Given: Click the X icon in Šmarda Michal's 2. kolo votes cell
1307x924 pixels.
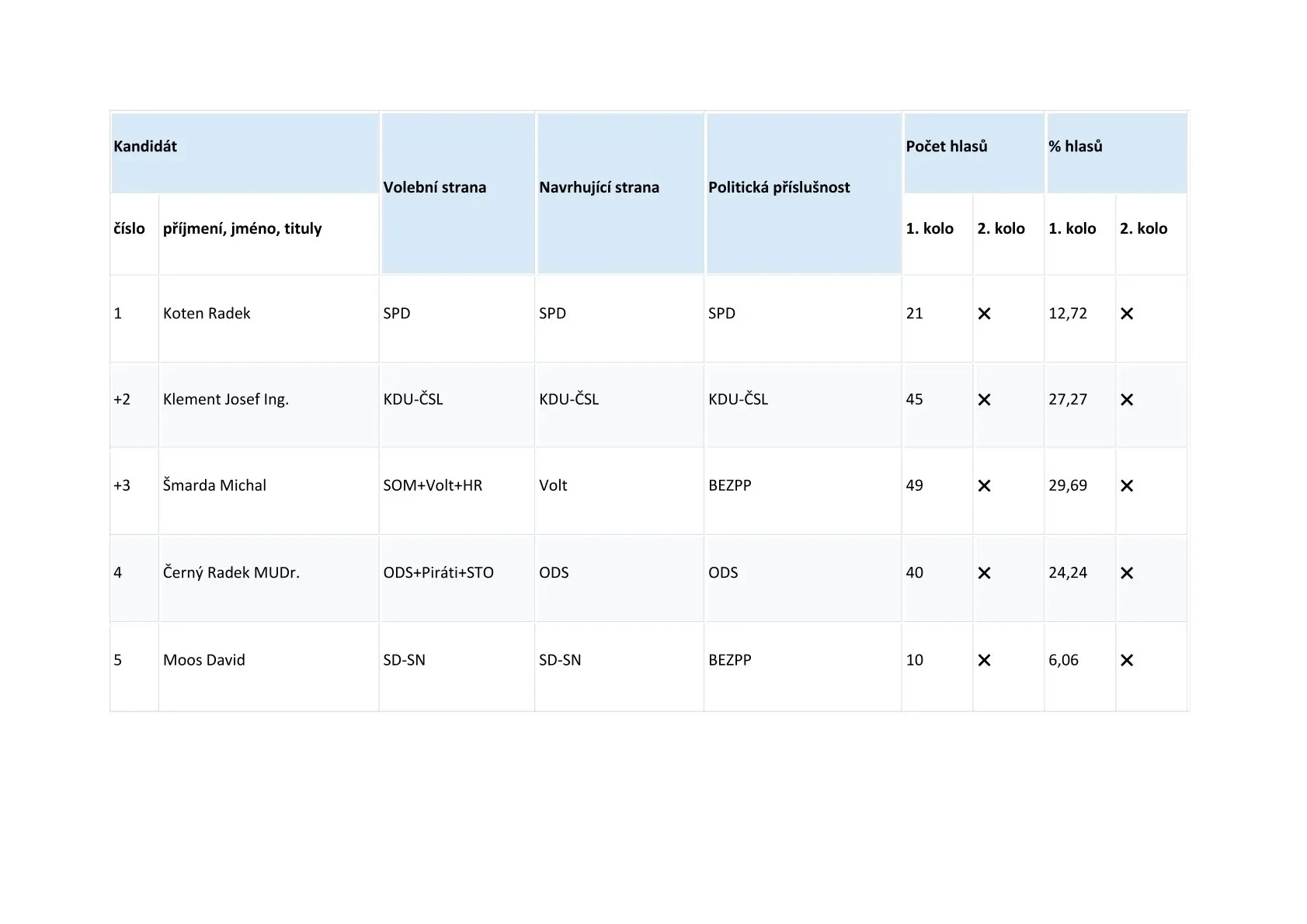Looking at the screenshot, I should pos(984,486).
